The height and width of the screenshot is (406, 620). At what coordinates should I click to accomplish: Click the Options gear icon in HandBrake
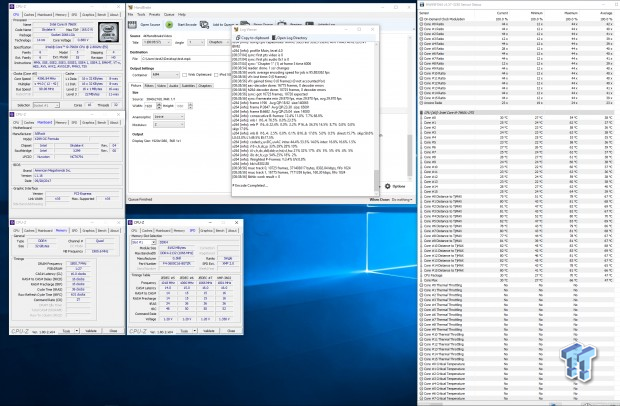click(388, 186)
